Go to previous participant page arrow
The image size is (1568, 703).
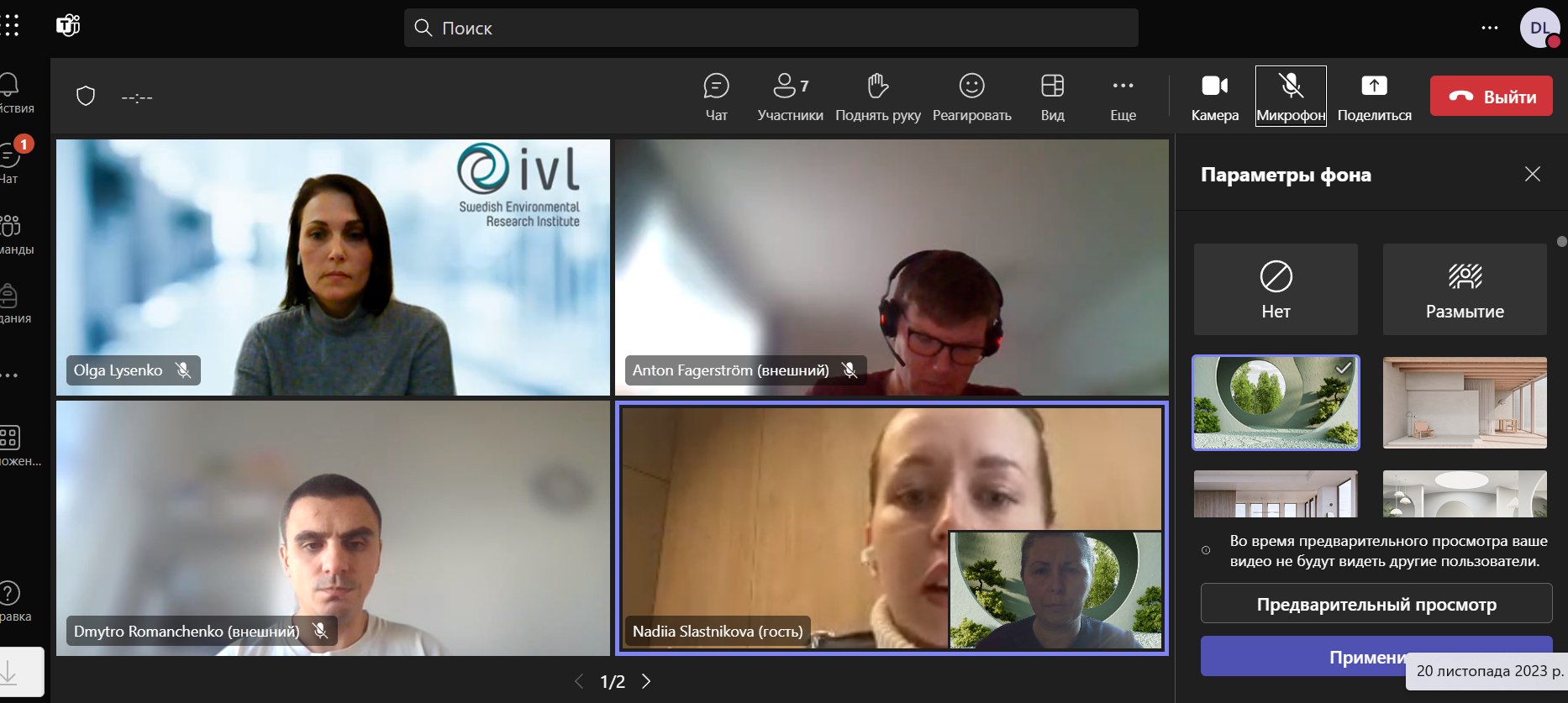(579, 681)
